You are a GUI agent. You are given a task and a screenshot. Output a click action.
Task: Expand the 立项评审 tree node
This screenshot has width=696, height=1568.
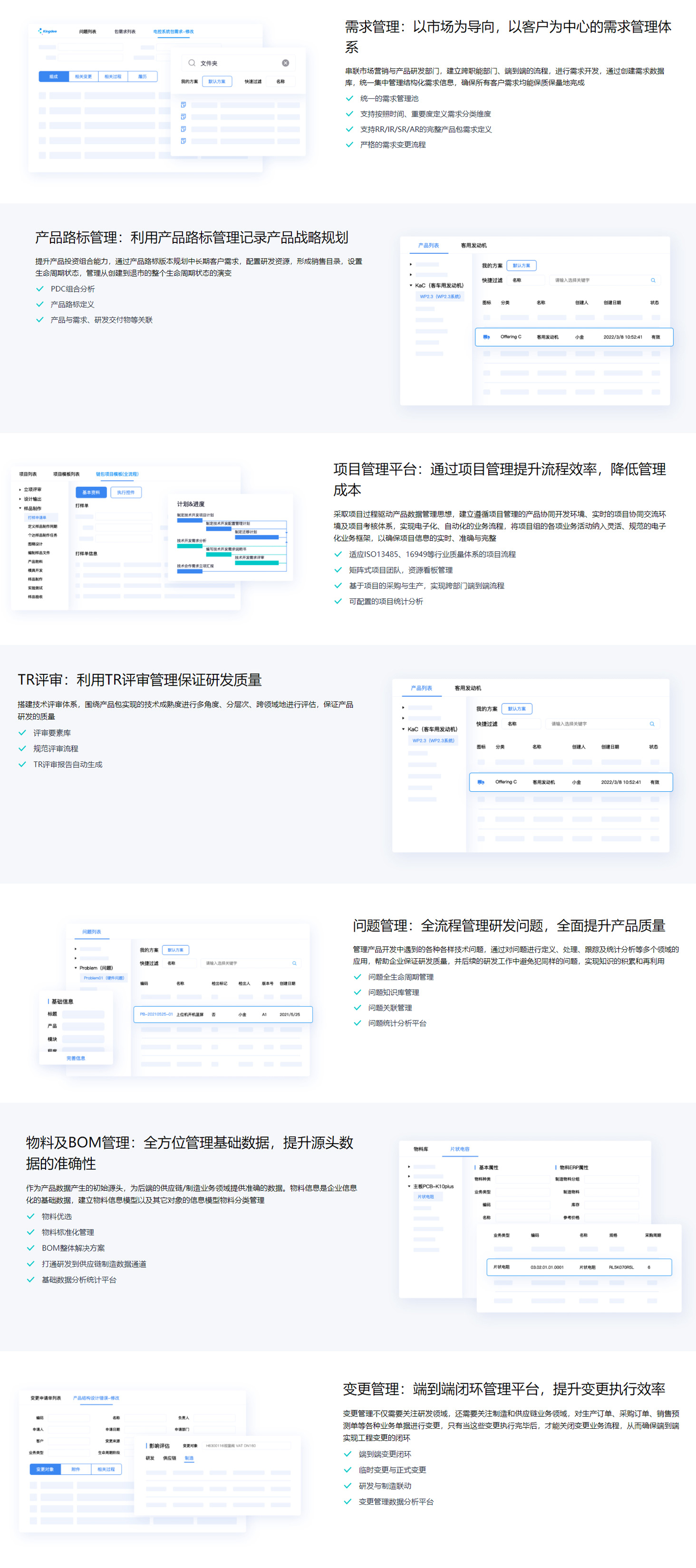pyautogui.click(x=20, y=490)
